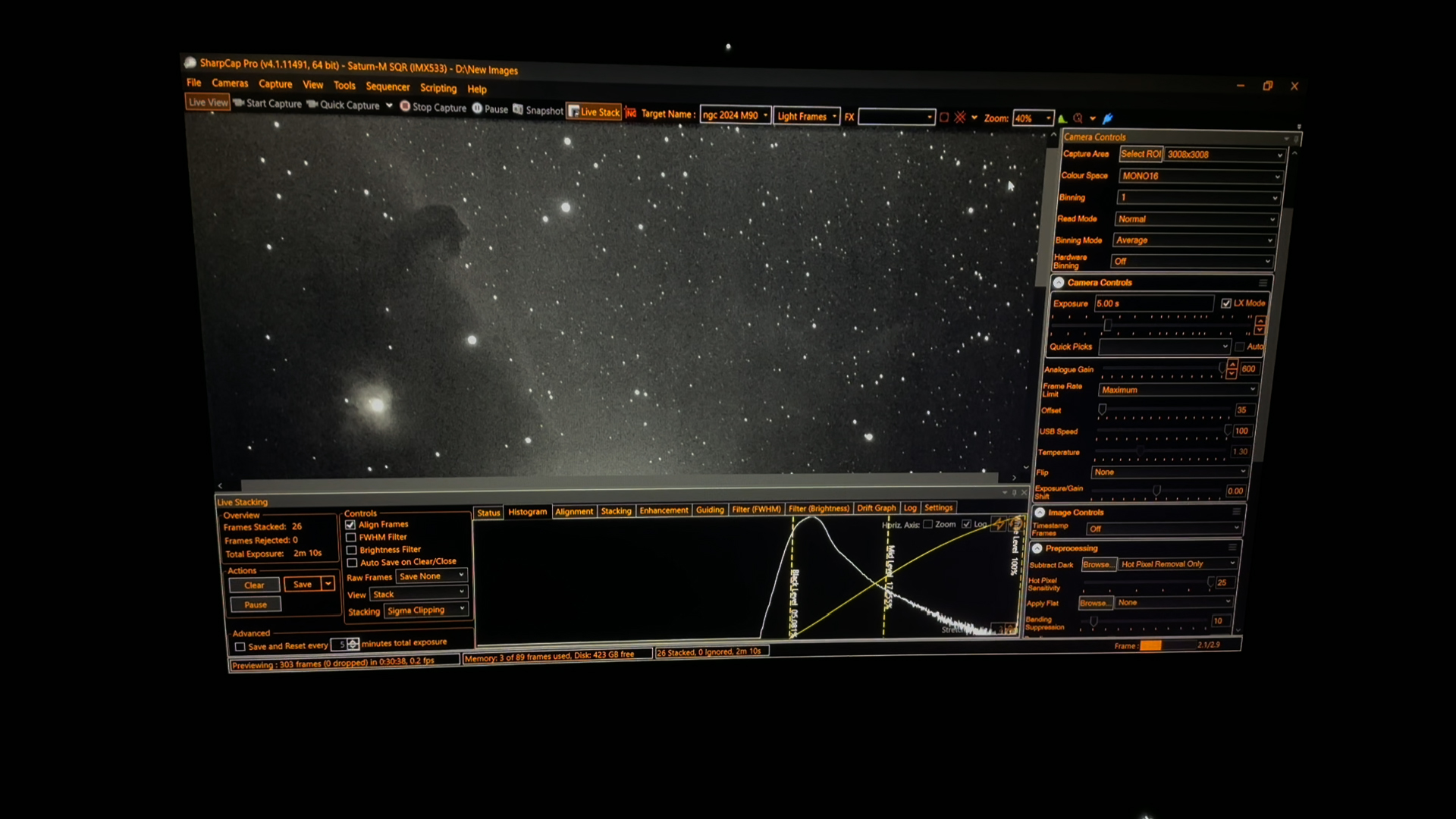The image size is (1456, 819).
Task: Take a Snapshot from the toolbar
Action: 538,110
